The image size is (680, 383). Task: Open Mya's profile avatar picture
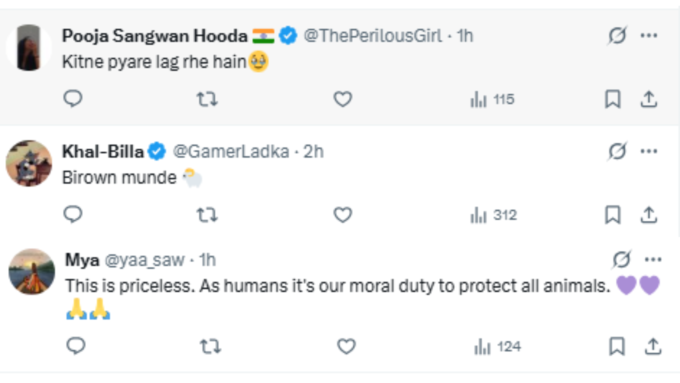tap(32, 272)
